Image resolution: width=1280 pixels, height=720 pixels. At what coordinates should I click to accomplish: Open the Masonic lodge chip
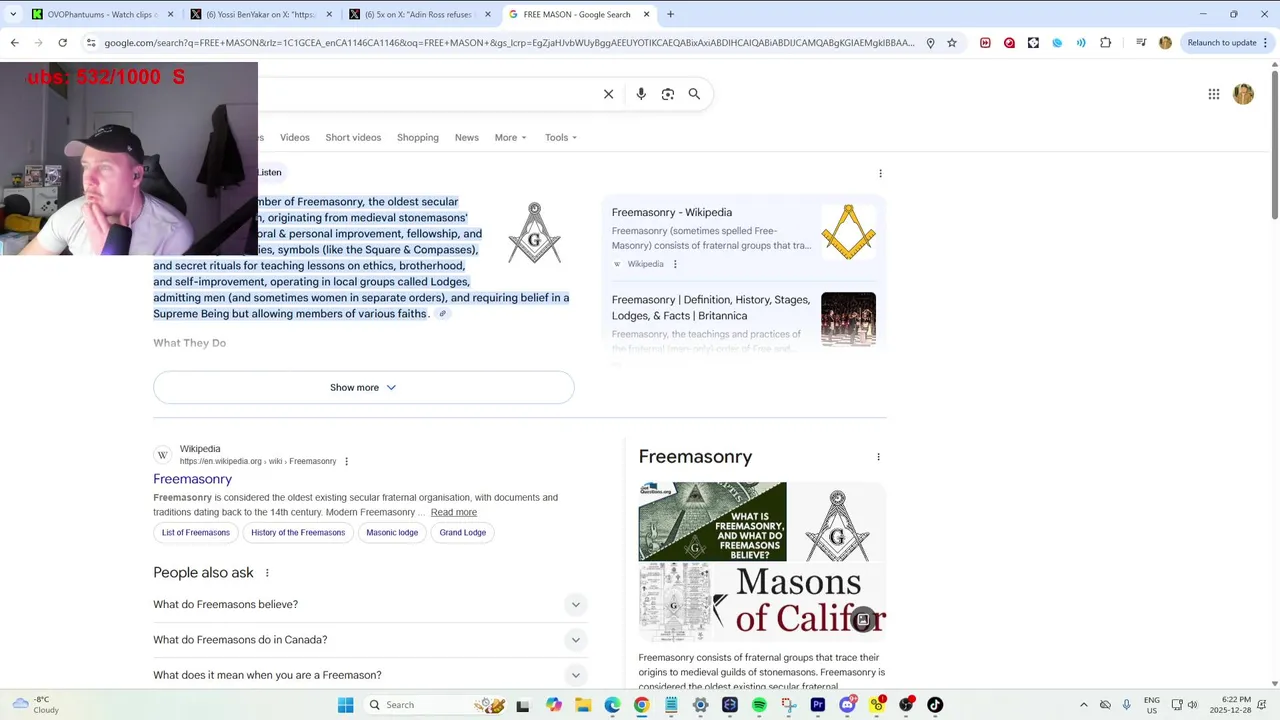coord(392,533)
